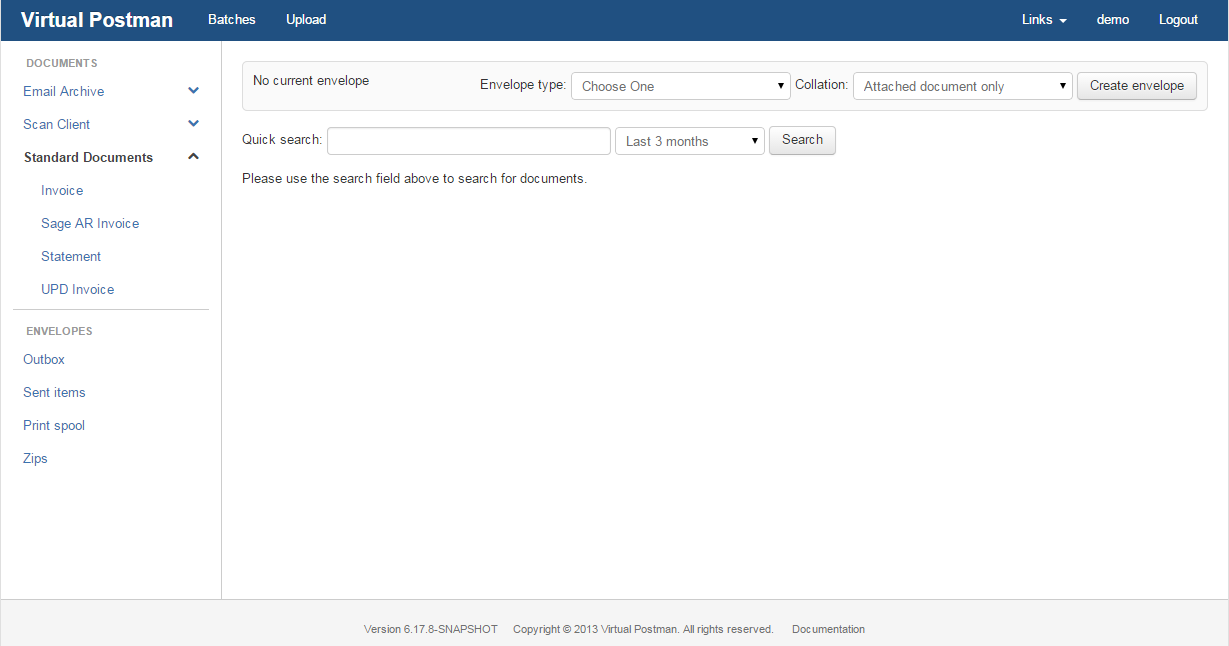Open the Envelope type dropdown

click(x=680, y=86)
